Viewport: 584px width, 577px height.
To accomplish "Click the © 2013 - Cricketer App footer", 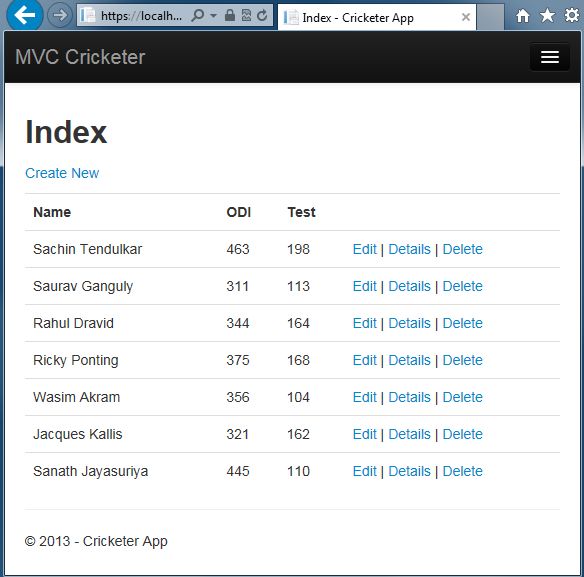I will 96,541.
